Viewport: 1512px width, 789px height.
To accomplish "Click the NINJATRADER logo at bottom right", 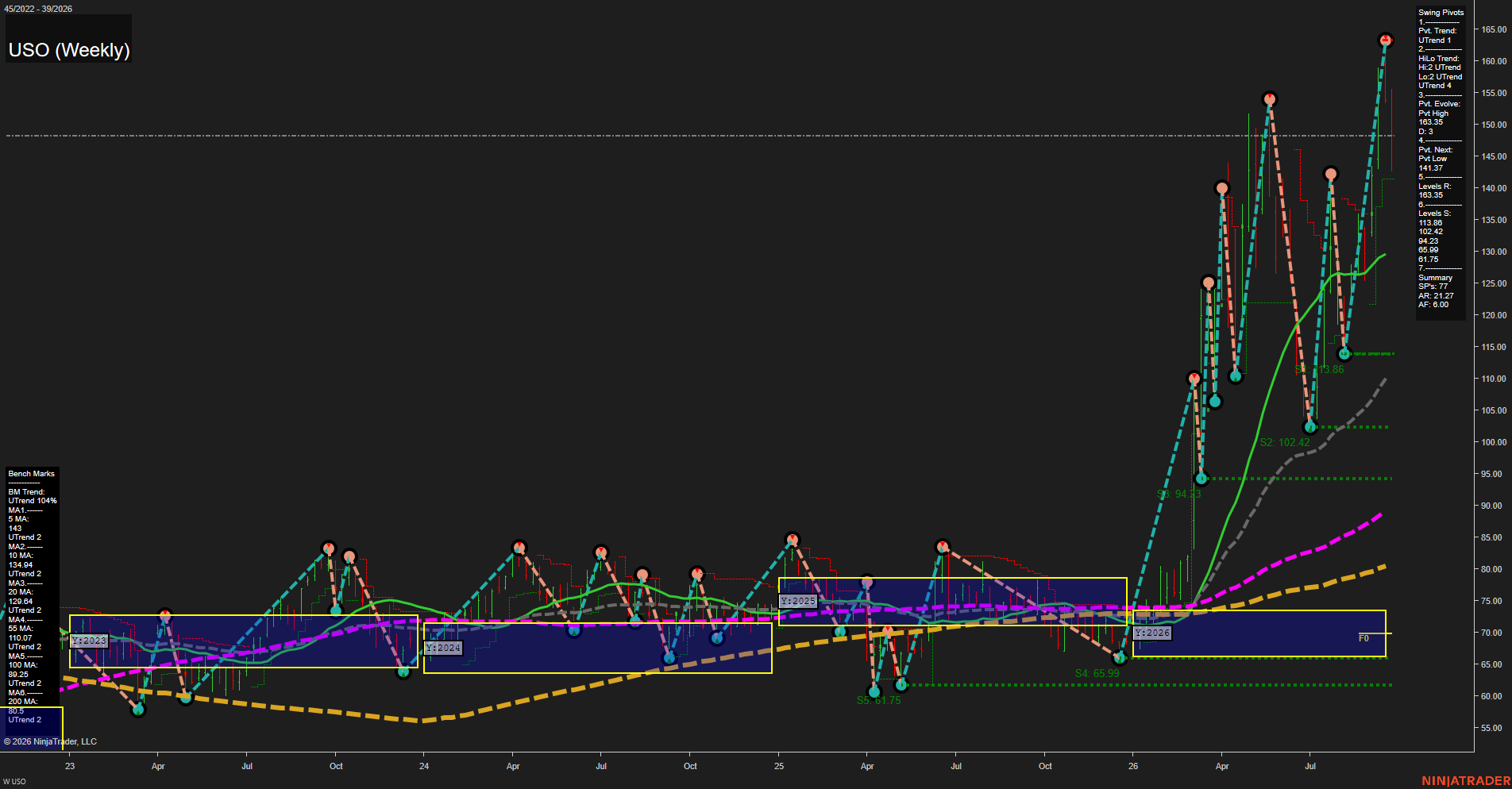I will (x=1466, y=781).
